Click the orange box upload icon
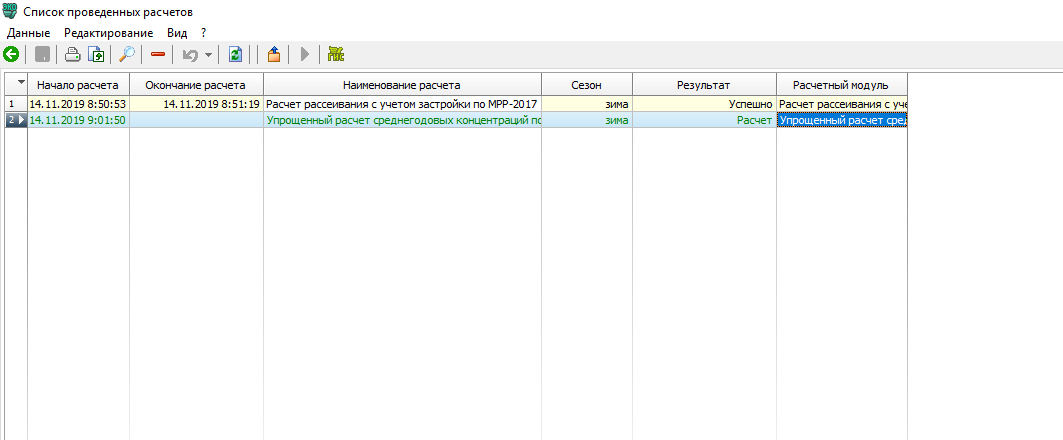Screen dimensions: 1063x440 273,55
